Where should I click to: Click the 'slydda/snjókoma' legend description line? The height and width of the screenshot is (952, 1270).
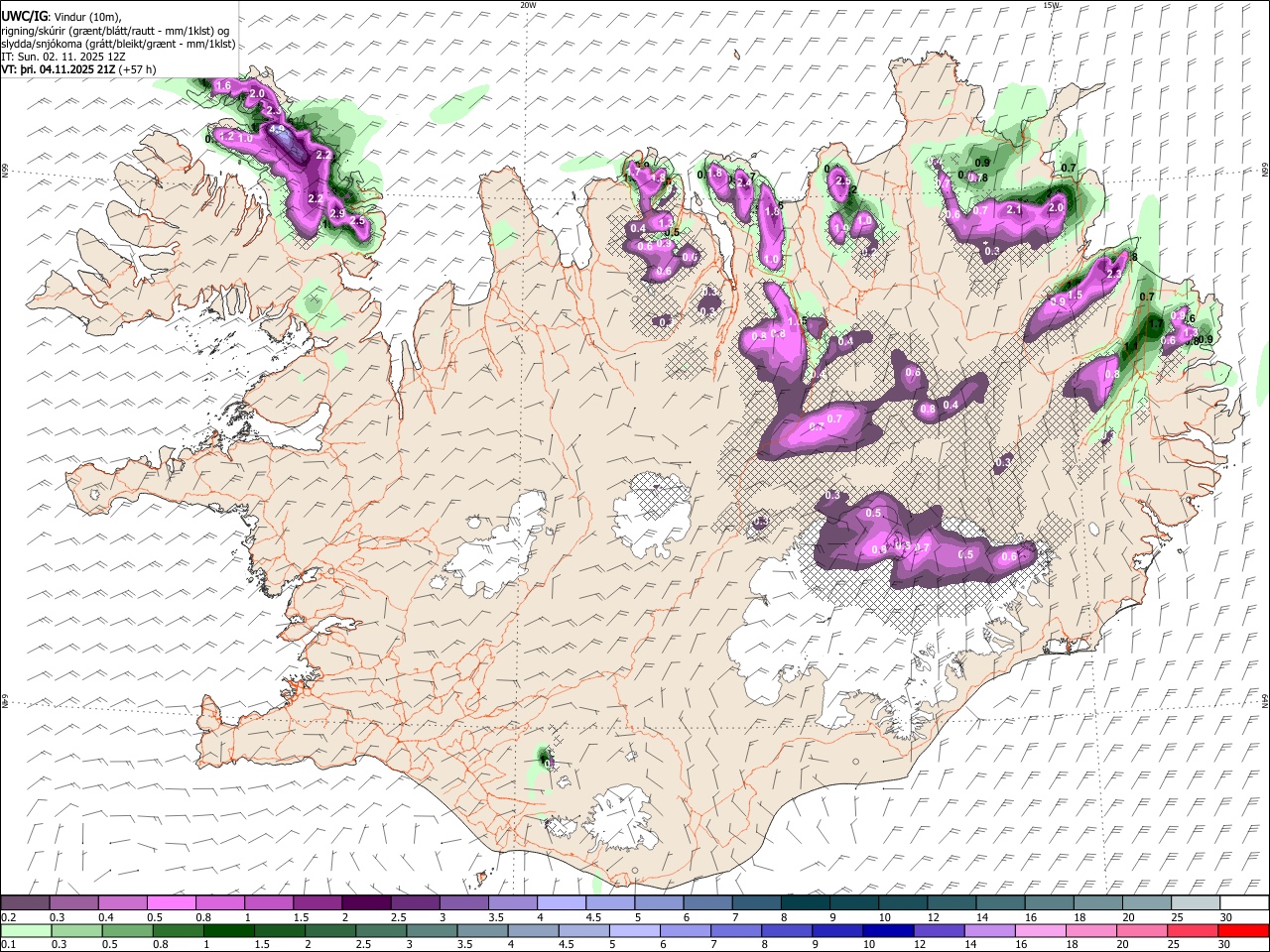click(x=118, y=44)
